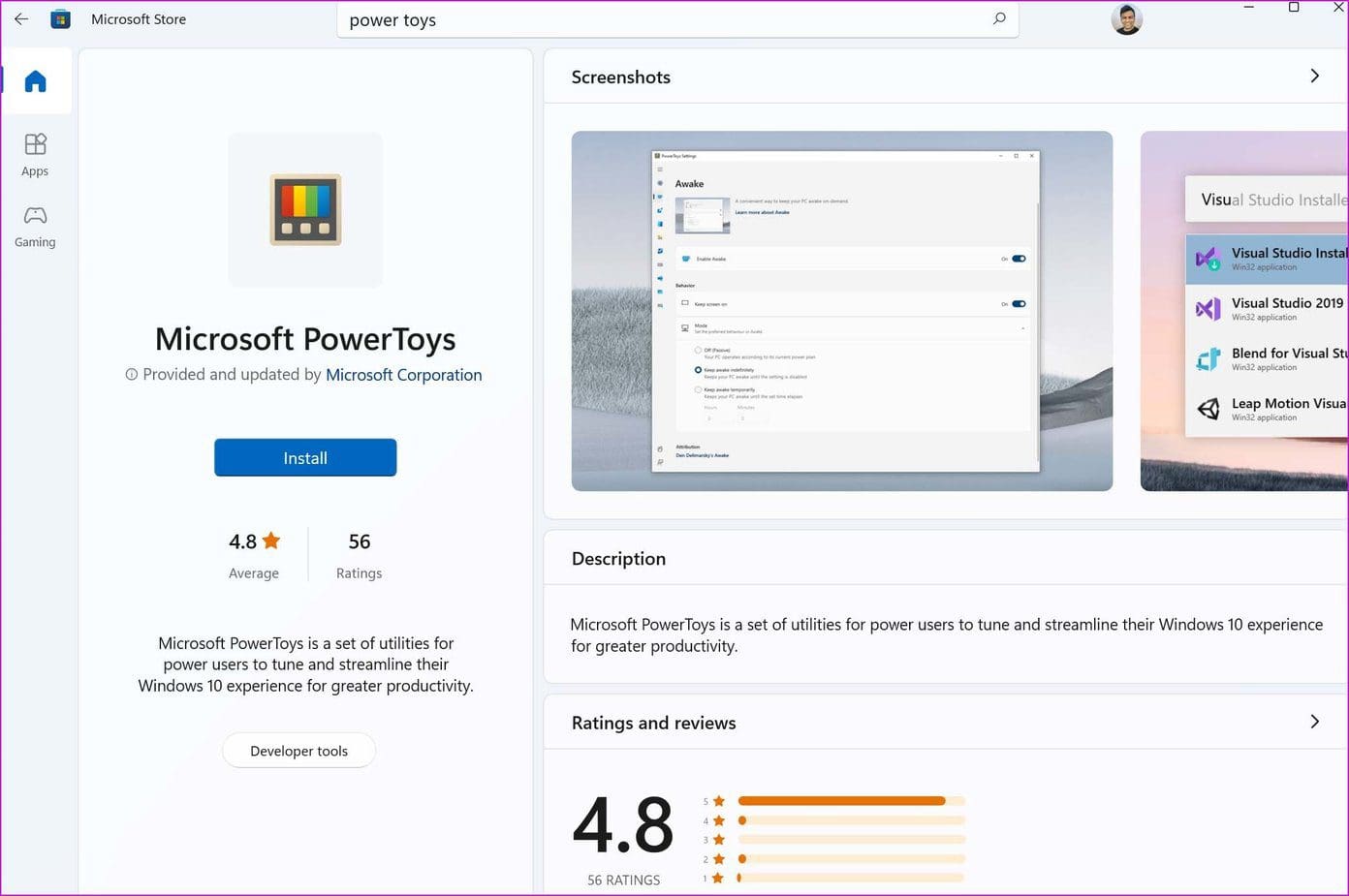Click the Description heading
The image size is (1349, 896).
(618, 558)
